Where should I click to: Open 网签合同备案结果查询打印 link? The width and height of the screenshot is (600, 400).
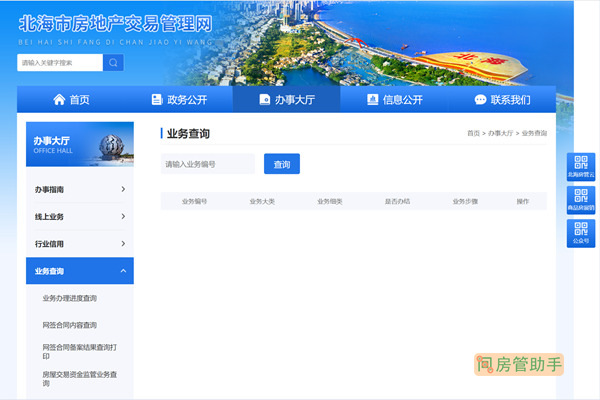click(80, 351)
